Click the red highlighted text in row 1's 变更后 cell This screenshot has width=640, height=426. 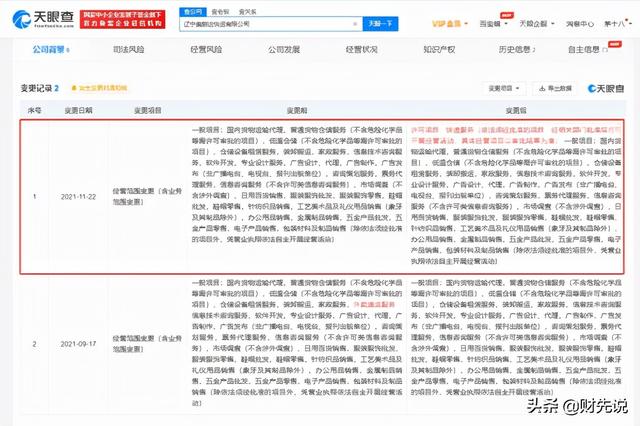click(x=516, y=135)
